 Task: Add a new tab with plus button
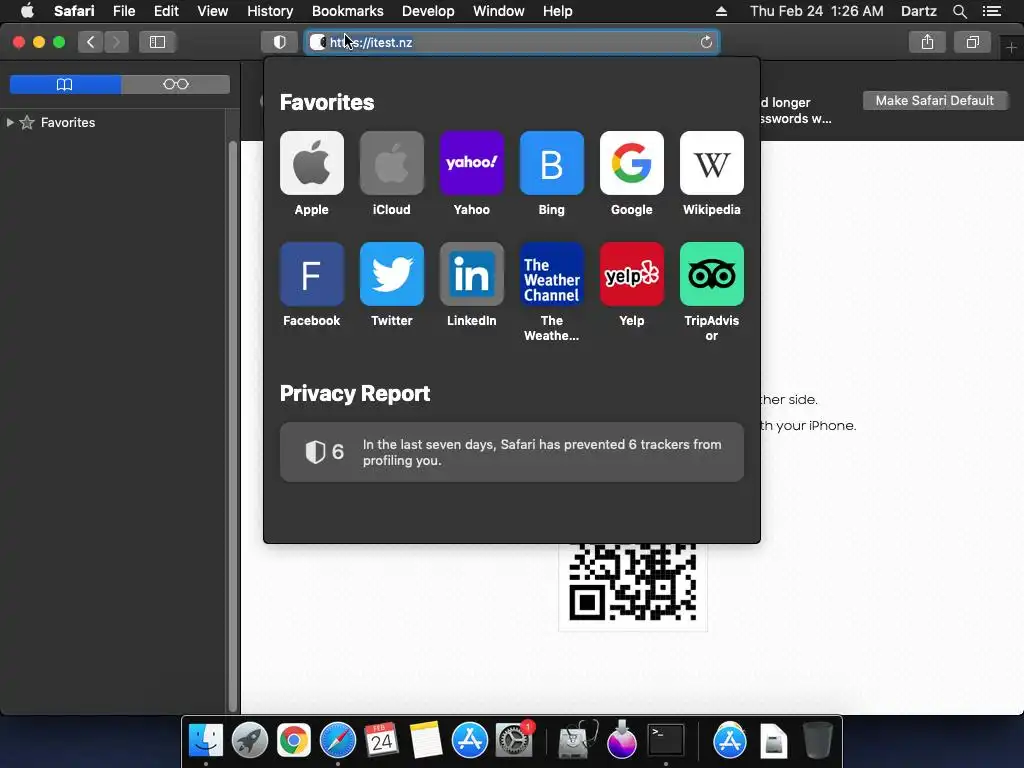1011,48
